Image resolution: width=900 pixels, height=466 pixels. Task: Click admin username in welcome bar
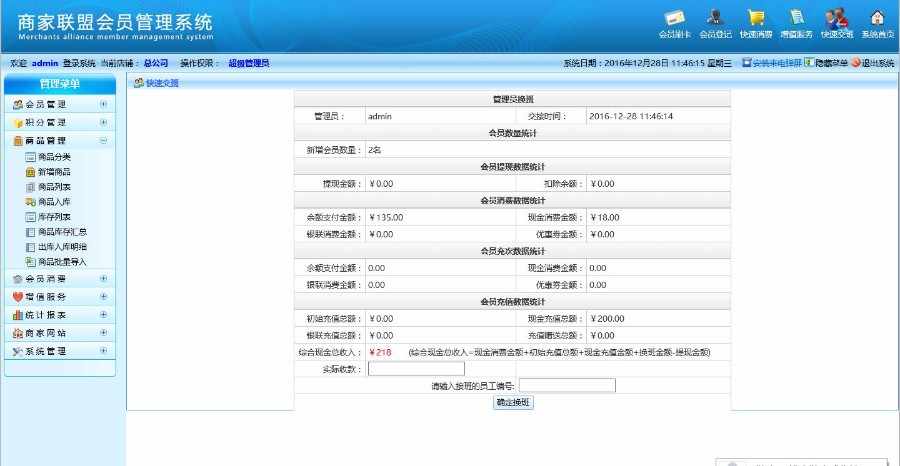tap(45, 63)
